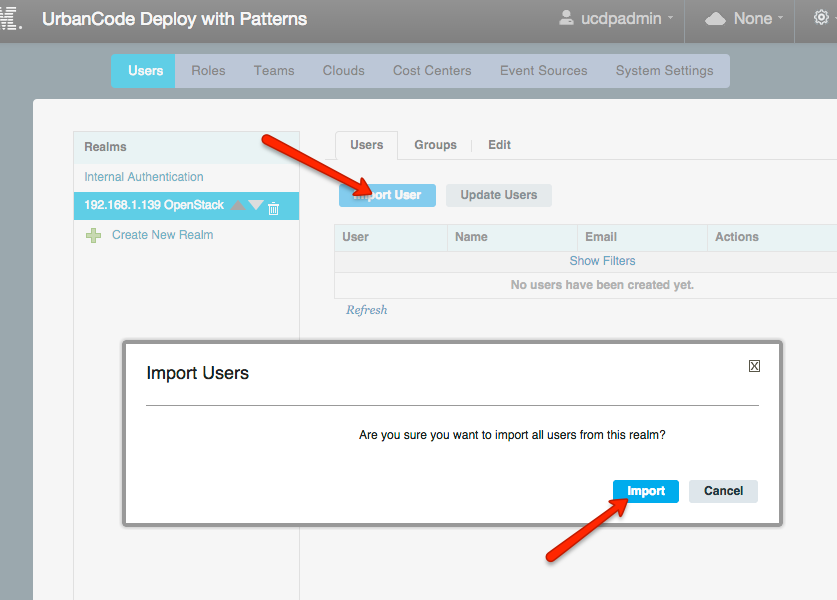Switch to the Teams tab
Viewport: 837px width, 600px height.
[274, 70]
